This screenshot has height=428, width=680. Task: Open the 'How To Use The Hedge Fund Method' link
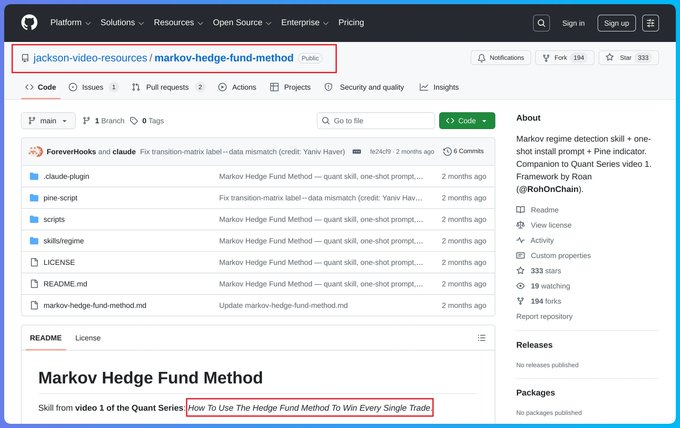click(309, 408)
